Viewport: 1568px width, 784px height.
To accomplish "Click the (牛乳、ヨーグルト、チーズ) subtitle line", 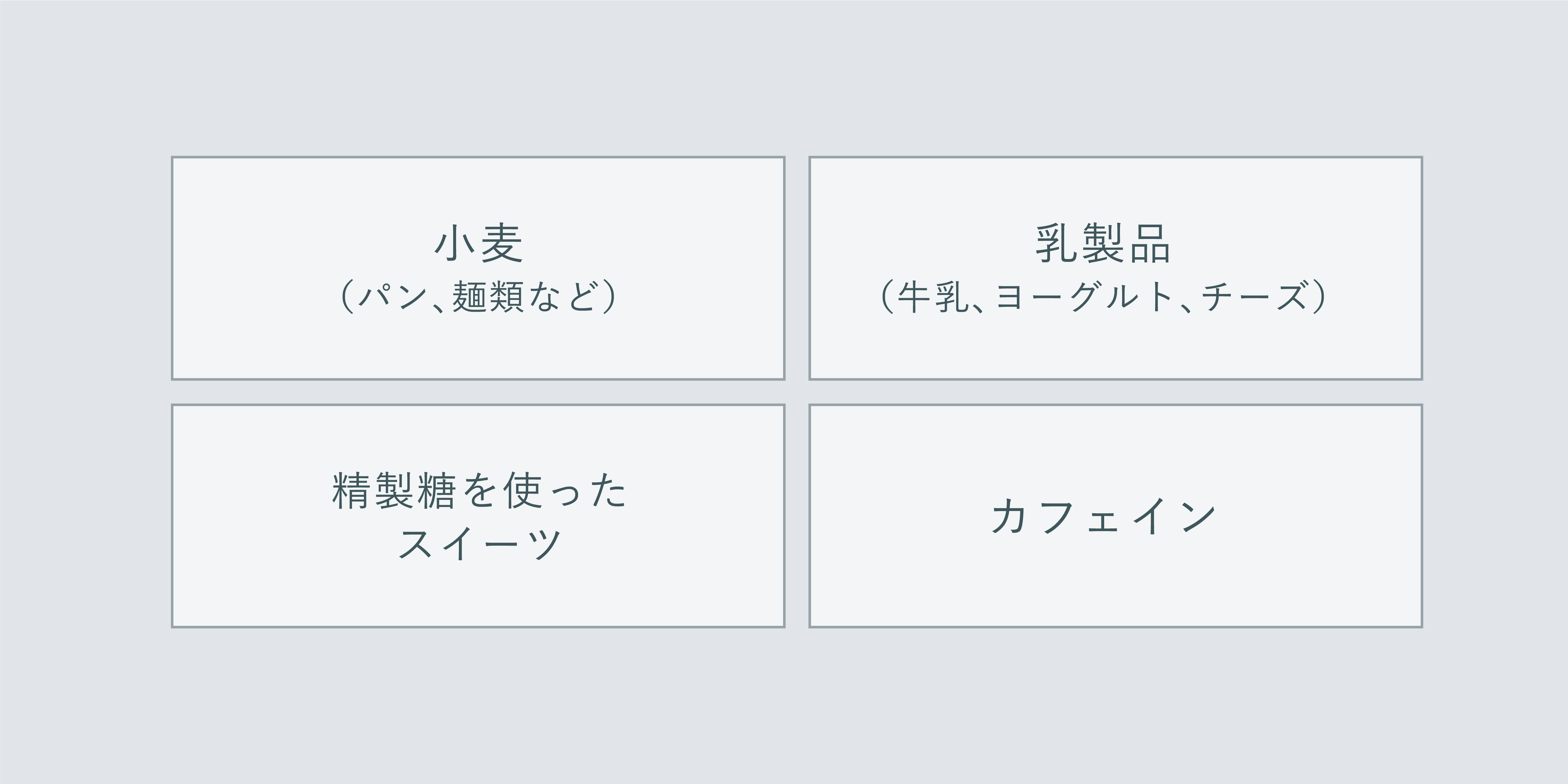I will 1102,297.
